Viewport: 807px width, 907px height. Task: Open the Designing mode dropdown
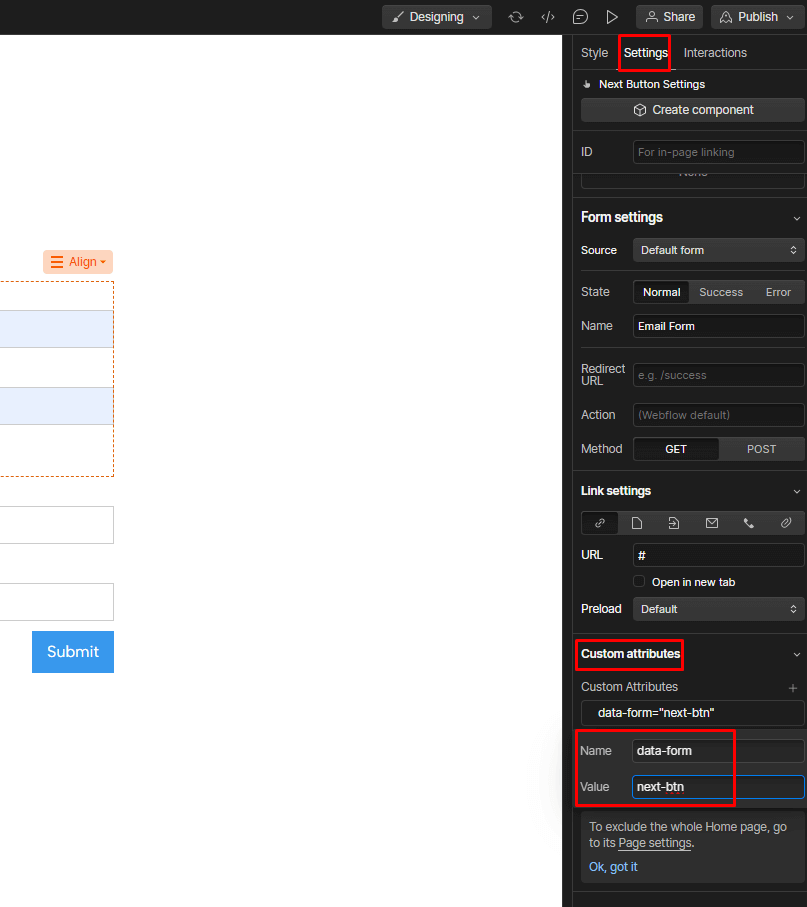coord(437,17)
